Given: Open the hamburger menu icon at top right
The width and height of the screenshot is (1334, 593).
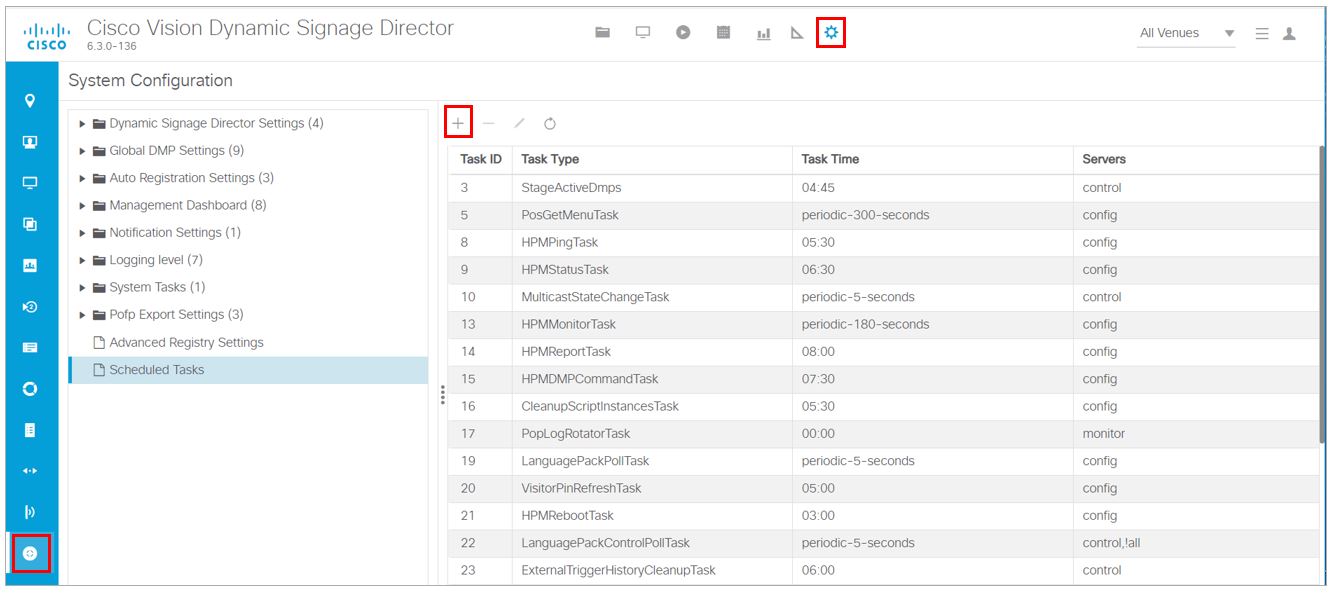Looking at the screenshot, I should coord(1262,33).
